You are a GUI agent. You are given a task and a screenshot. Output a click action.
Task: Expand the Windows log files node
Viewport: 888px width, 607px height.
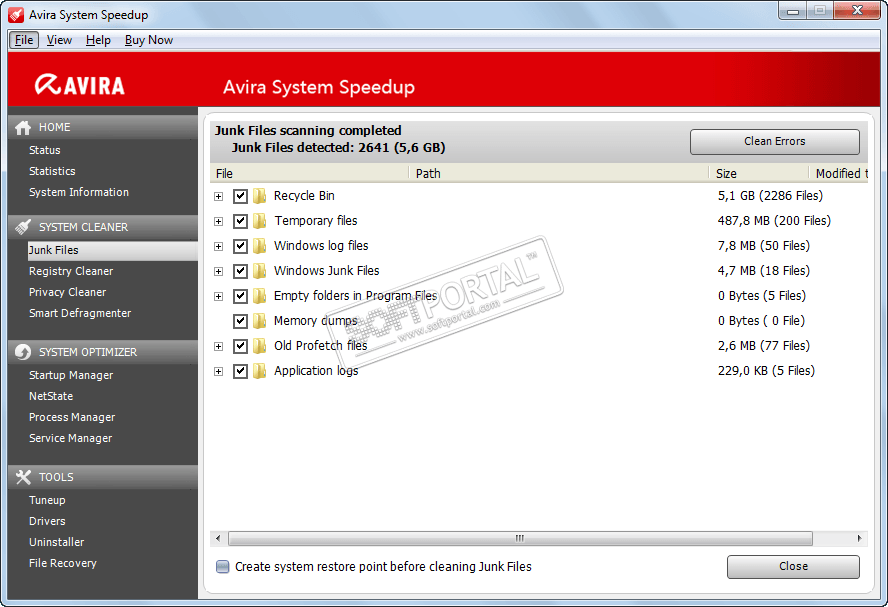click(219, 246)
